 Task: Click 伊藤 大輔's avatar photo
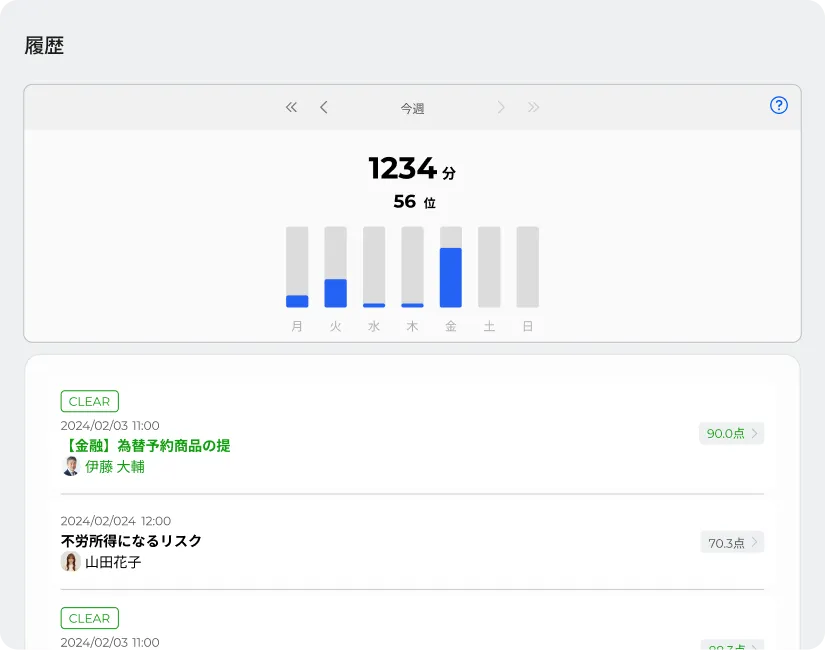71,466
